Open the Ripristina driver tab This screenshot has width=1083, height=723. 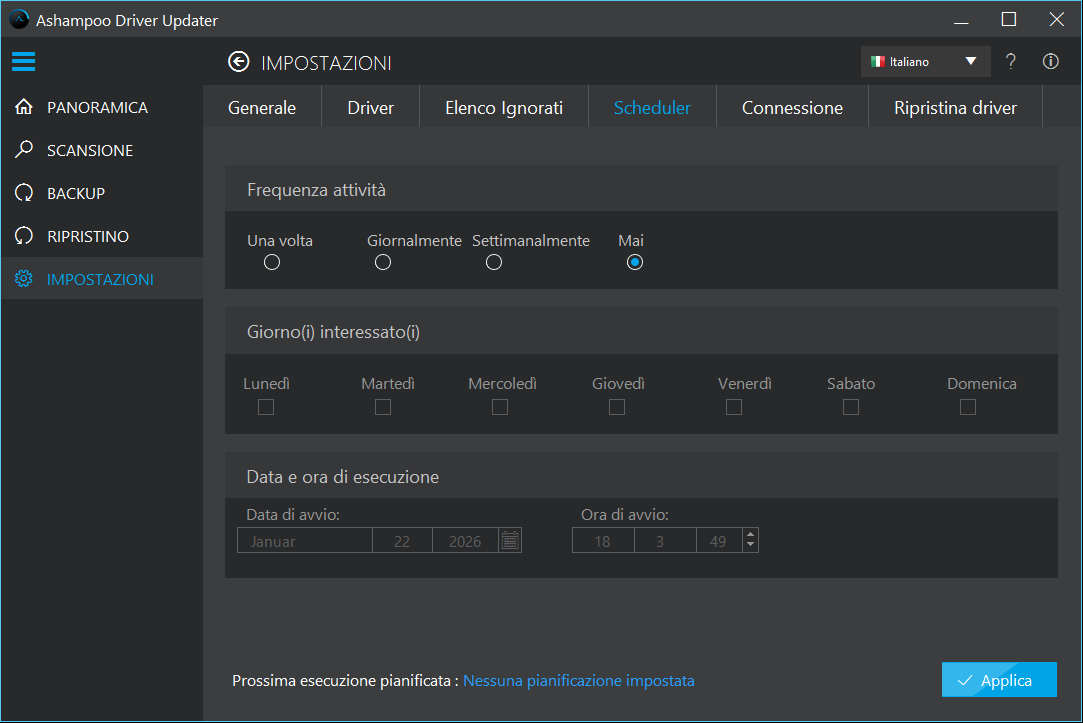pos(955,108)
